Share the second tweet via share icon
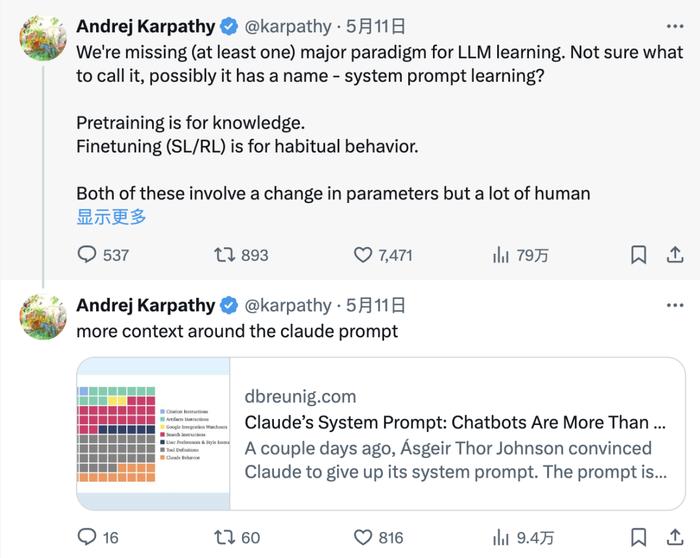700x558 pixels. coord(675,537)
